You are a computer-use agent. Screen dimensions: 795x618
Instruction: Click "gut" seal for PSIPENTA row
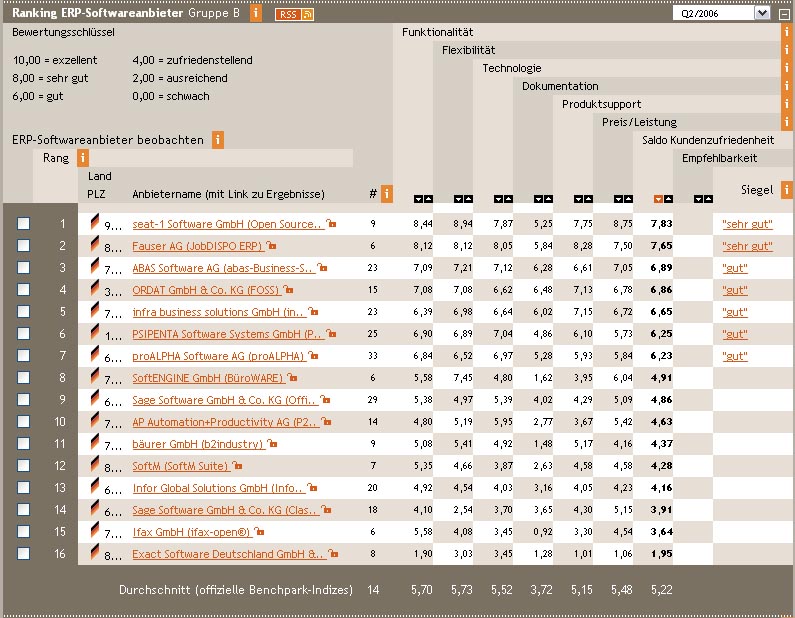735,334
